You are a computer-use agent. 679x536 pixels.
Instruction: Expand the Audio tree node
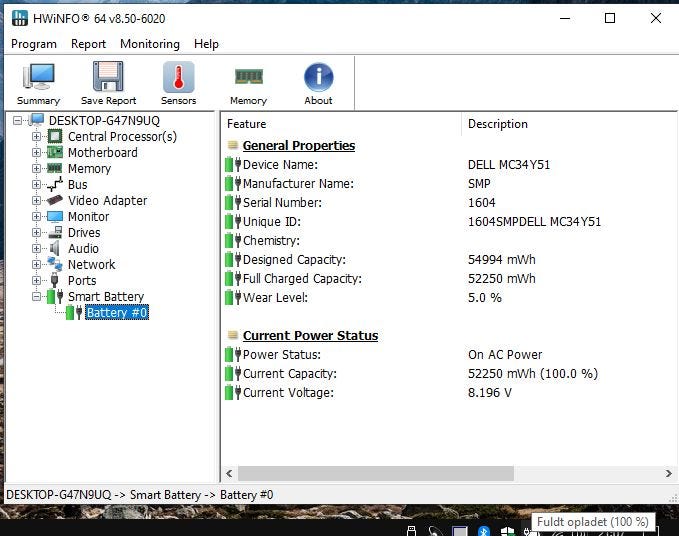point(36,249)
